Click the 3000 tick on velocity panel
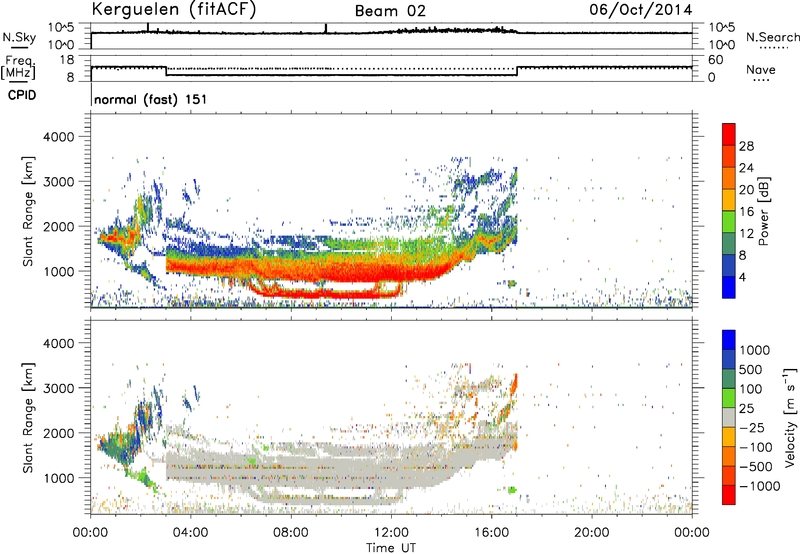This screenshot has height=554, width=800. point(59,388)
